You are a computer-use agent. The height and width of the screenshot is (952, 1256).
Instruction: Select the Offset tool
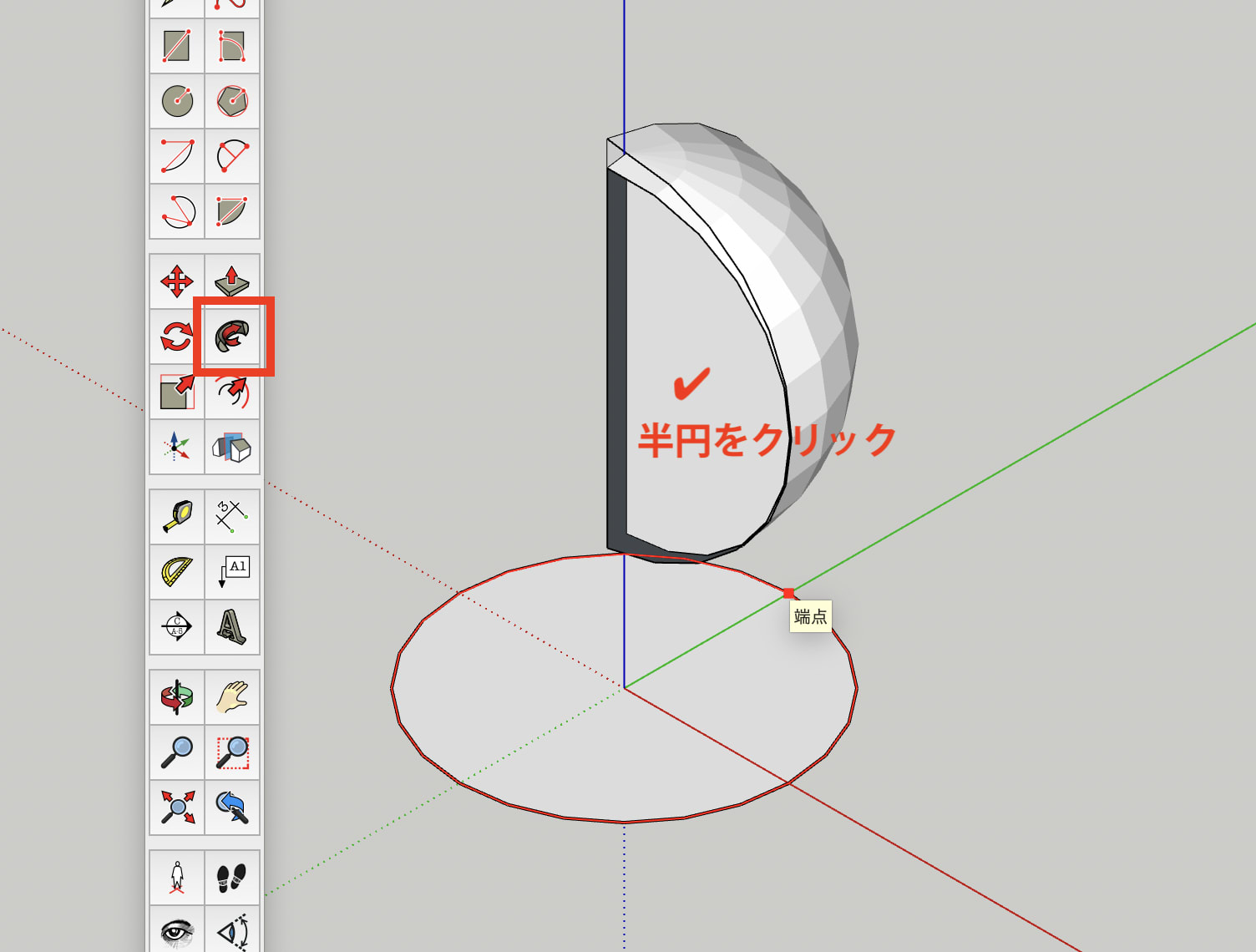click(x=231, y=391)
